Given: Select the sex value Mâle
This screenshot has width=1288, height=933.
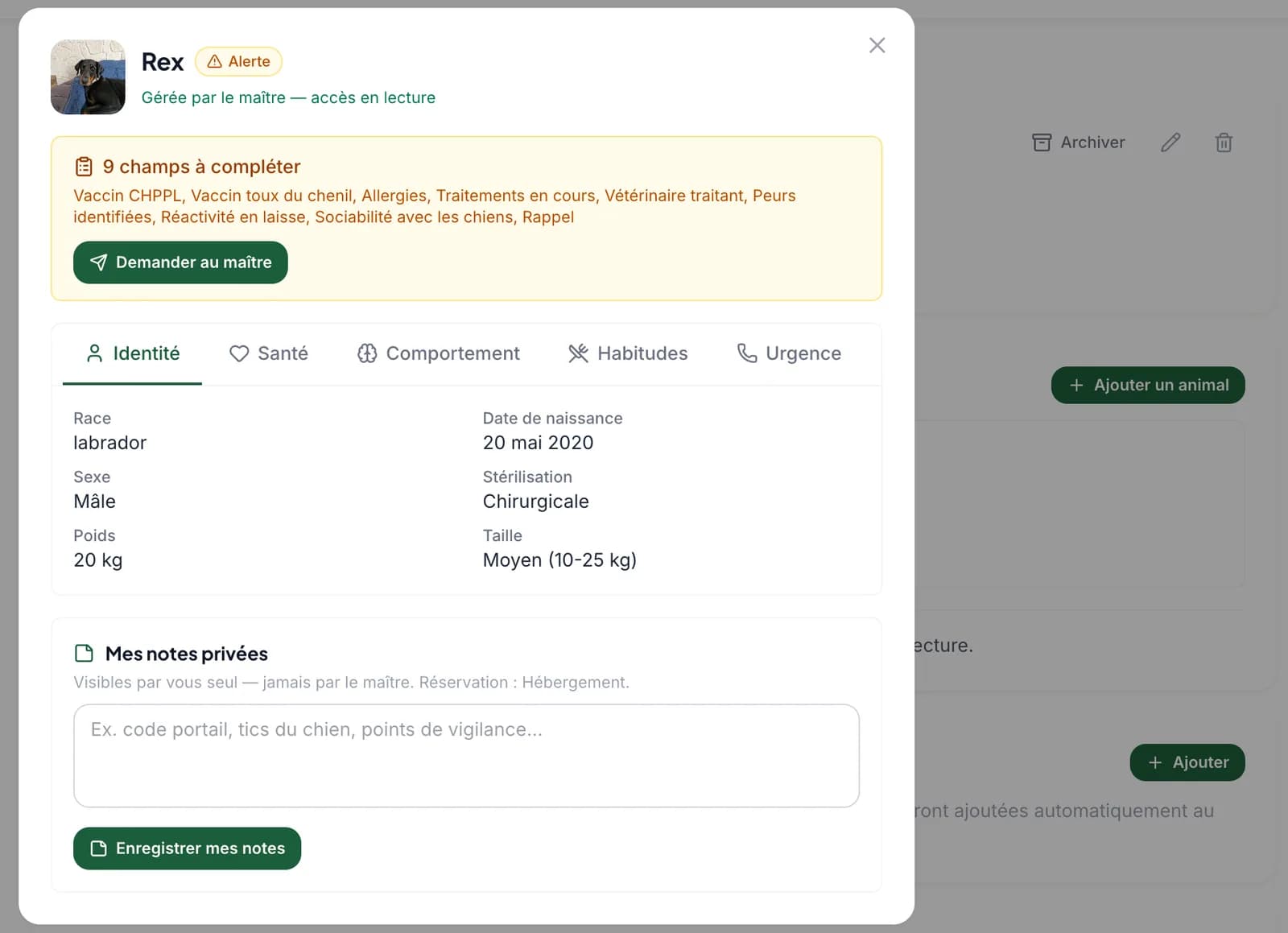Looking at the screenshot, I should [x=94, y=502].
